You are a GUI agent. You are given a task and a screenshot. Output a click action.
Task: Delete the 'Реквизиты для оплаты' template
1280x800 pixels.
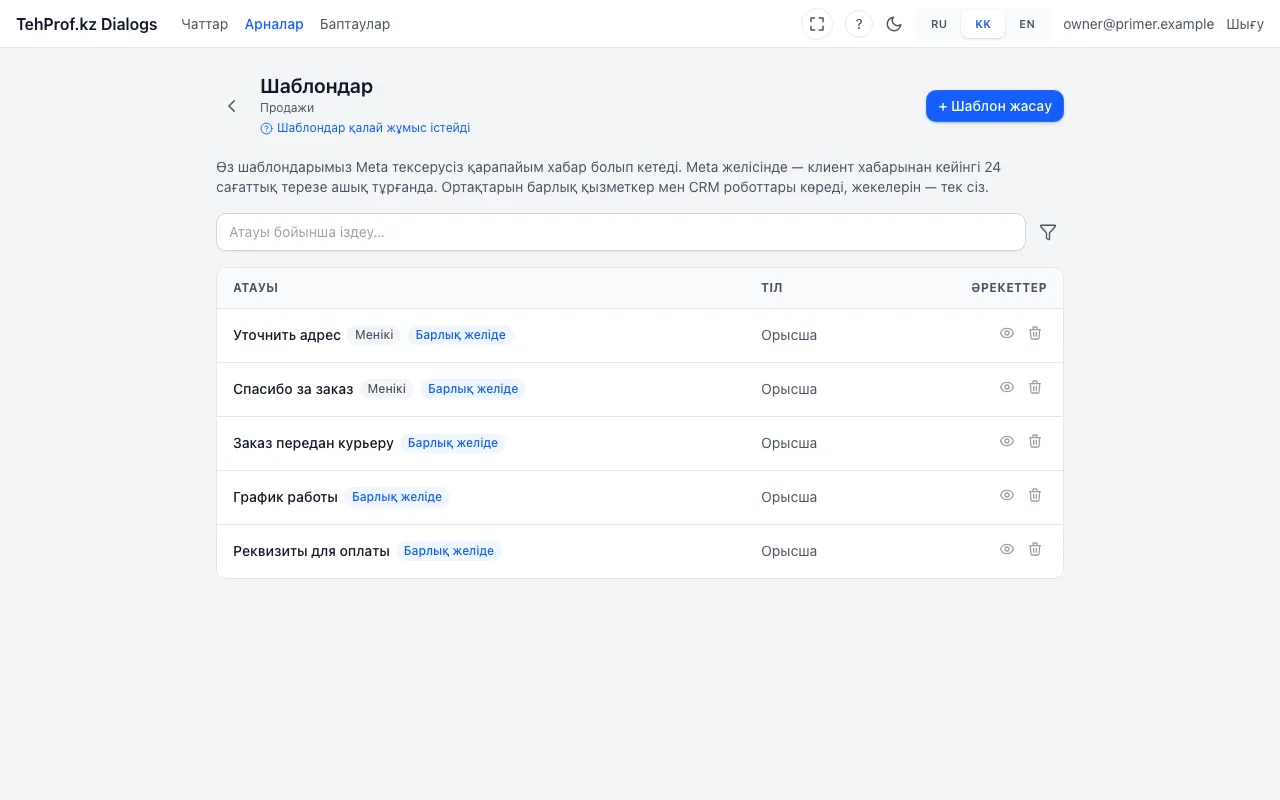[1035, 549]
